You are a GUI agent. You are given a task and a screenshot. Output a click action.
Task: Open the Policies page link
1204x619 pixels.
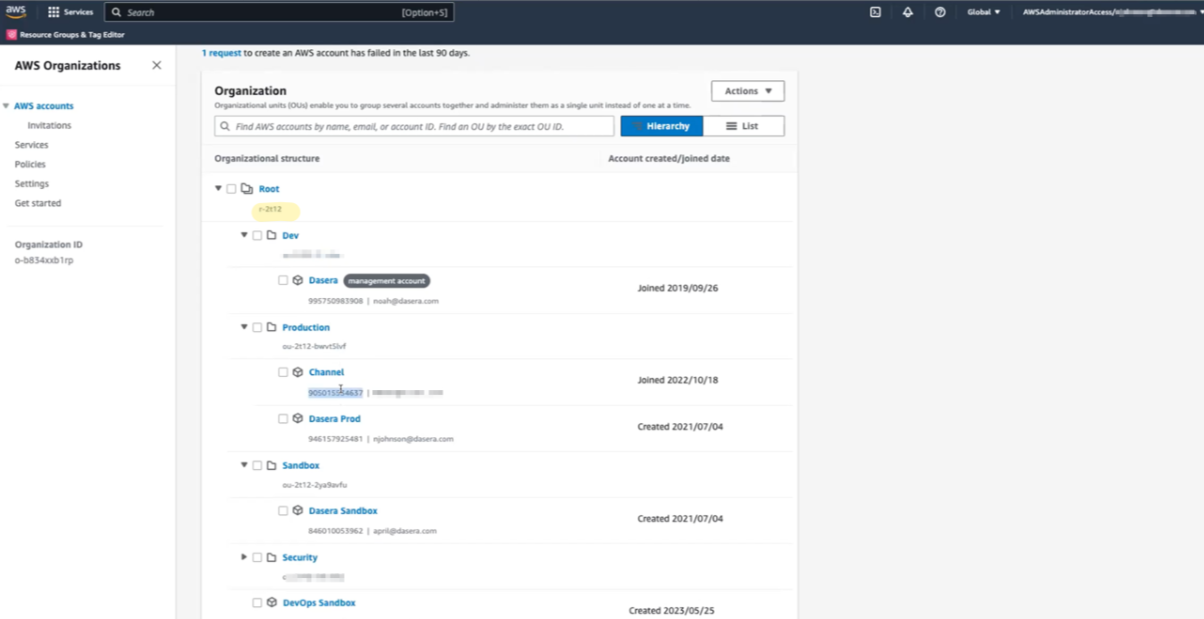click(x=32, y=164)
